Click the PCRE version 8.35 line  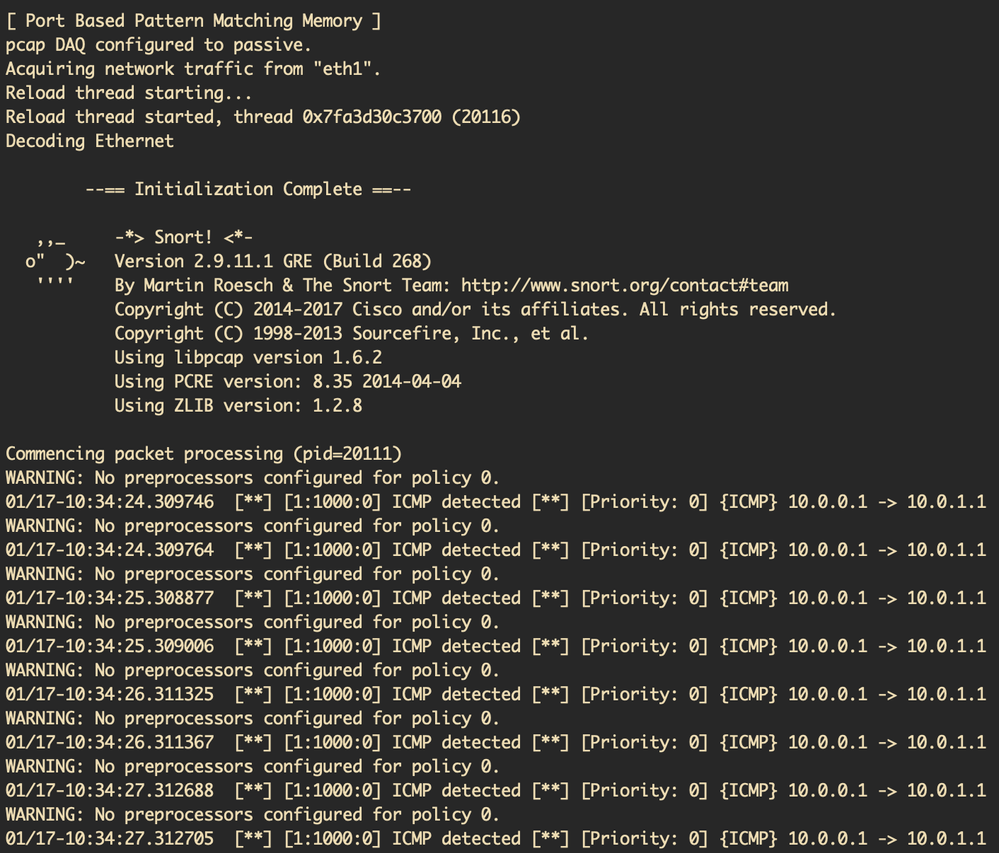(287, 382)
